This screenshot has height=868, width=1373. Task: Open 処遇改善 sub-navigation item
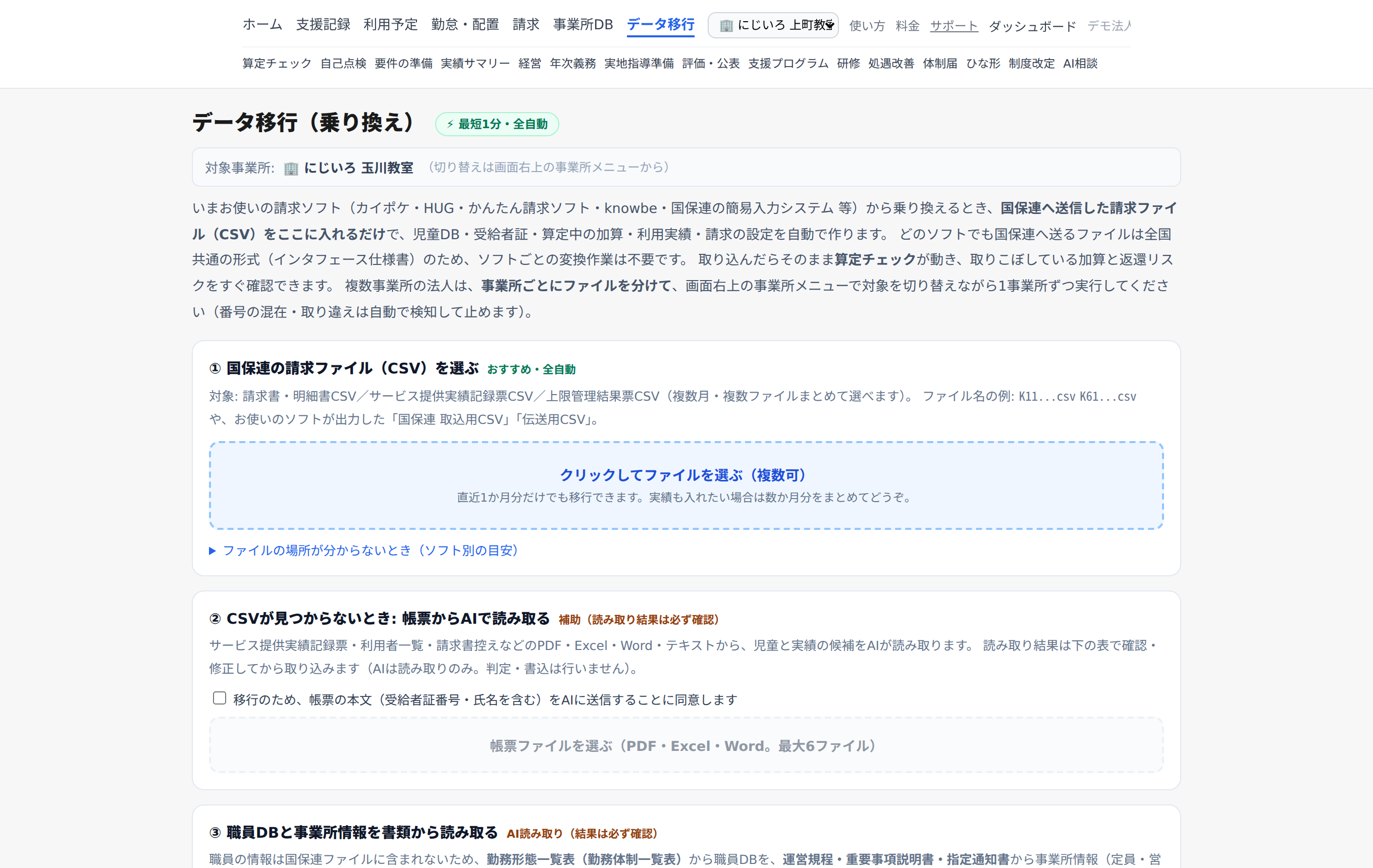pyautogui.click(x=891, y=63)
